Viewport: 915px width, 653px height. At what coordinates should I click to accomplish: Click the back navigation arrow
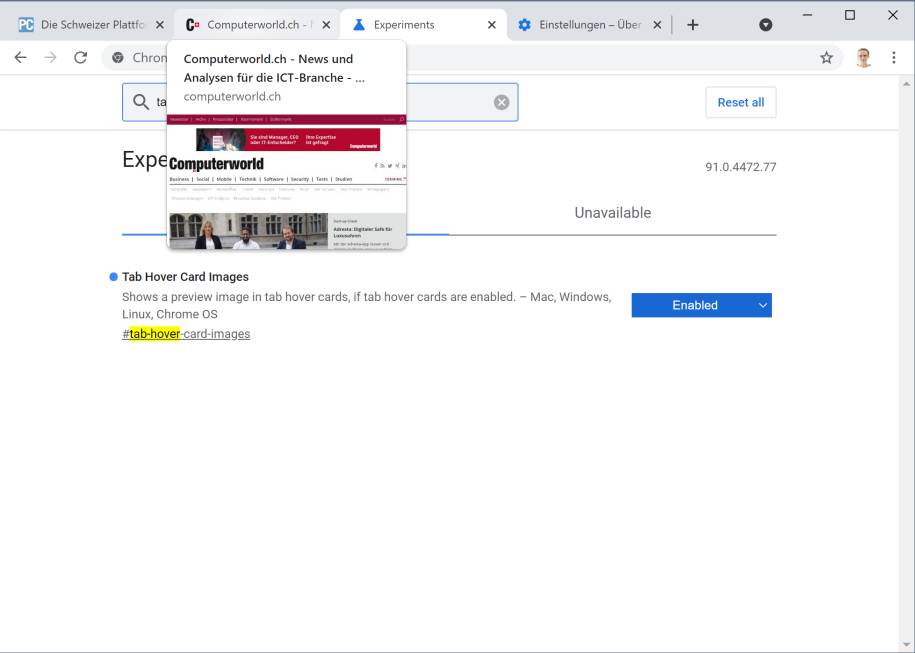[x=20, y=57]
